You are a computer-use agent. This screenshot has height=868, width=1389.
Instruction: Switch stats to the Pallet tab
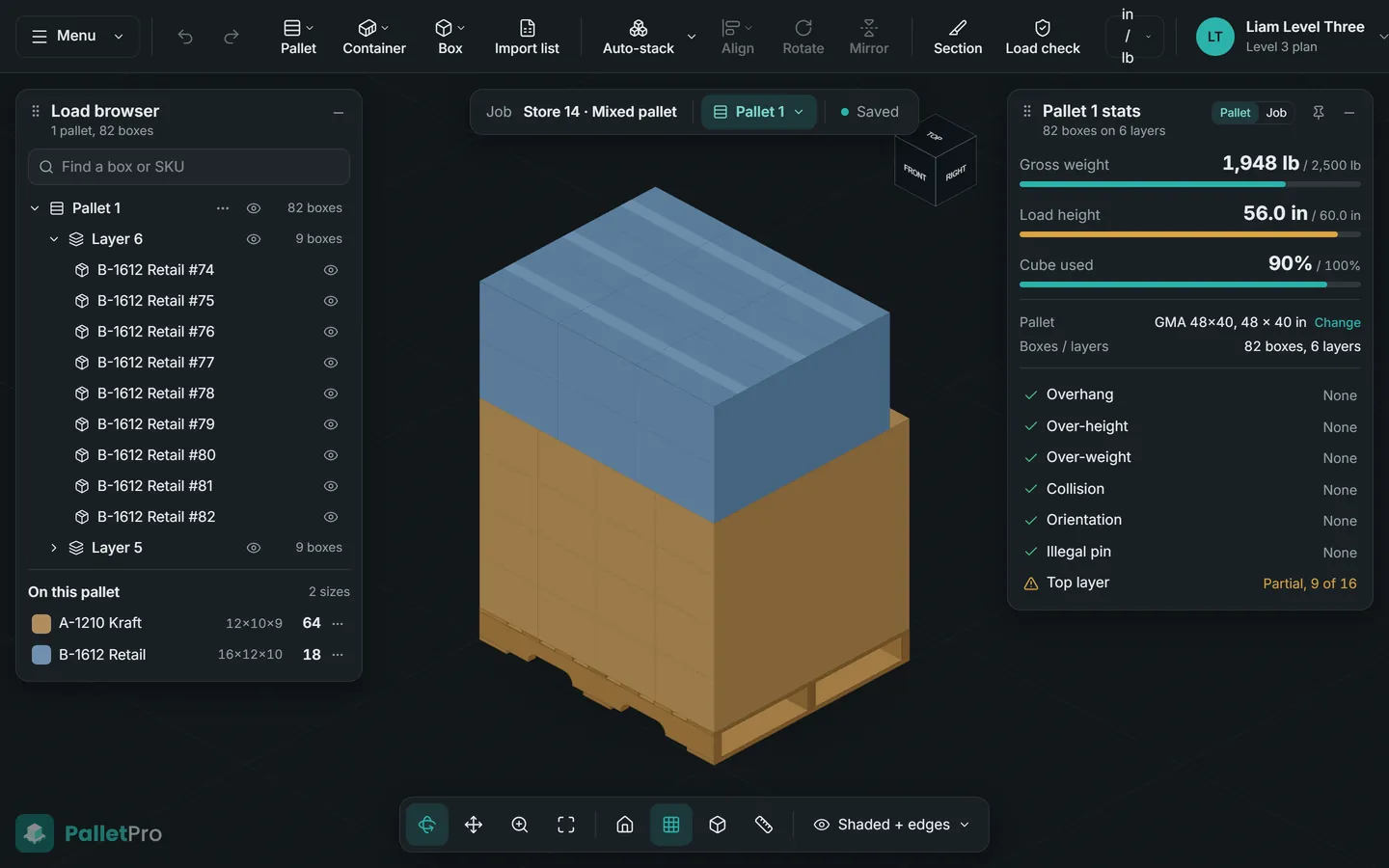[x=1235, y=113]
